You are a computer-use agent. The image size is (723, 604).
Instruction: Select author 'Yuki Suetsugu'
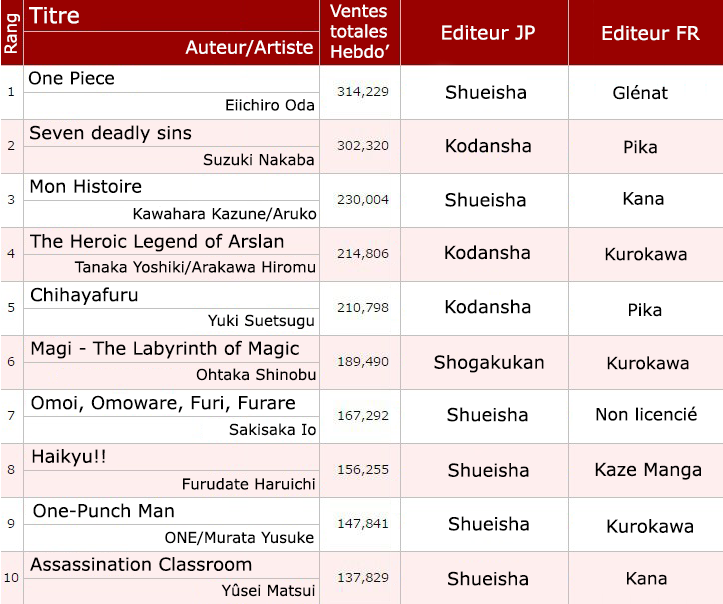click(261, 321)
